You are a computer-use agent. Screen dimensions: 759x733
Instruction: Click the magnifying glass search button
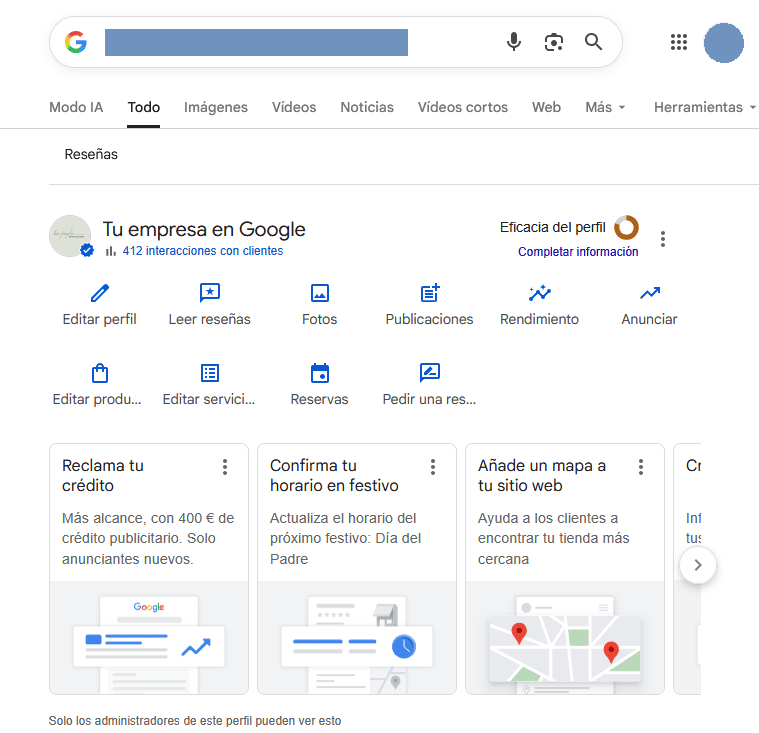(593, 42)
